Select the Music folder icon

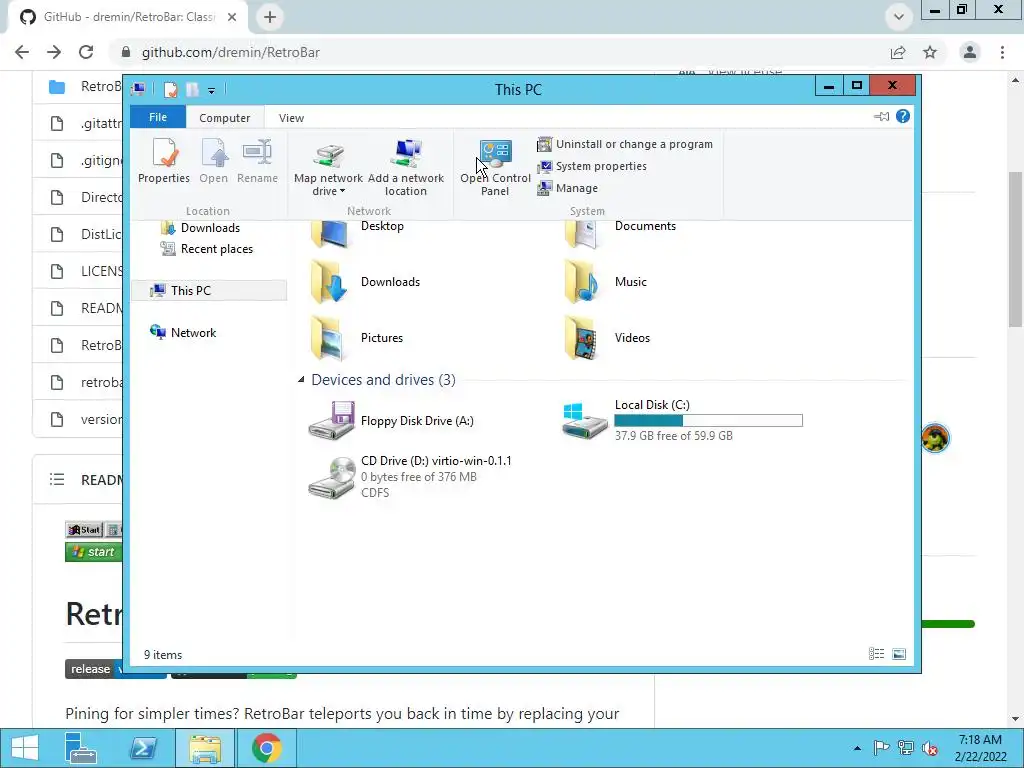pos(583,282)
